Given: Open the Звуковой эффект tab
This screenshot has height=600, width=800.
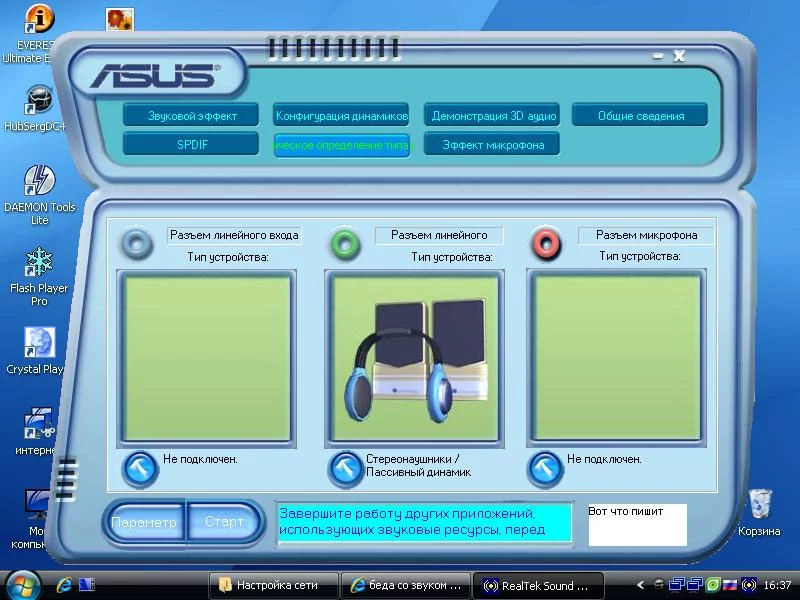Looking at the screenshot, I should 191,115.
